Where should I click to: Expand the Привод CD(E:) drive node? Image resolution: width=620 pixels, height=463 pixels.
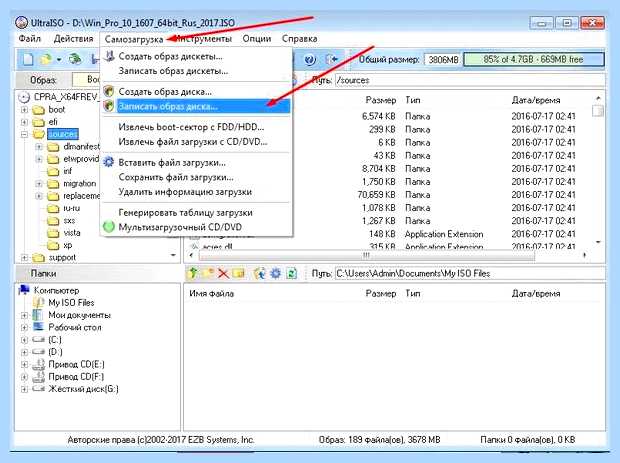pyautogui.click(x=24, y=364)
